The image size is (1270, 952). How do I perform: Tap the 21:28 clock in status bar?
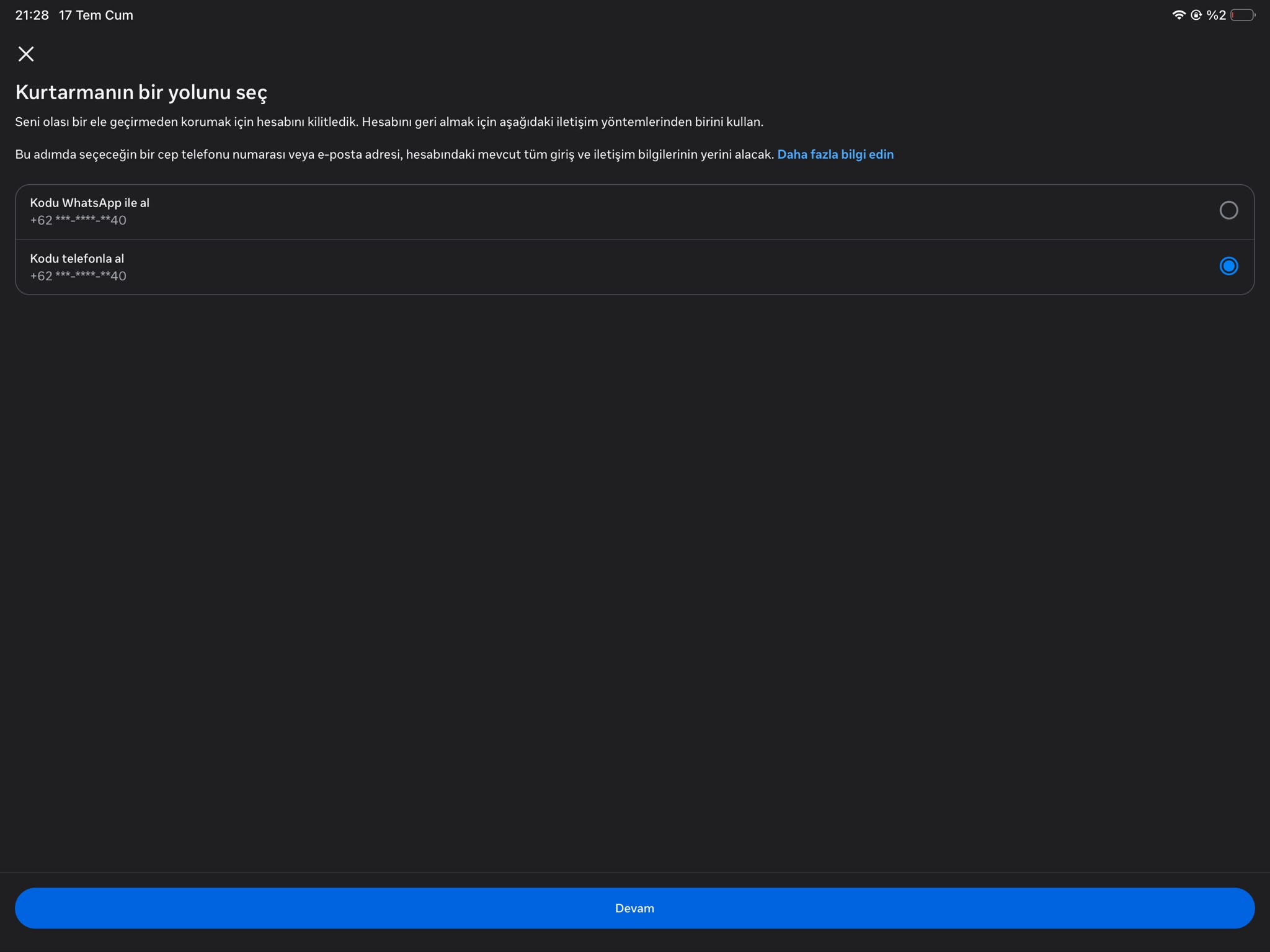(x=32, y=15)
